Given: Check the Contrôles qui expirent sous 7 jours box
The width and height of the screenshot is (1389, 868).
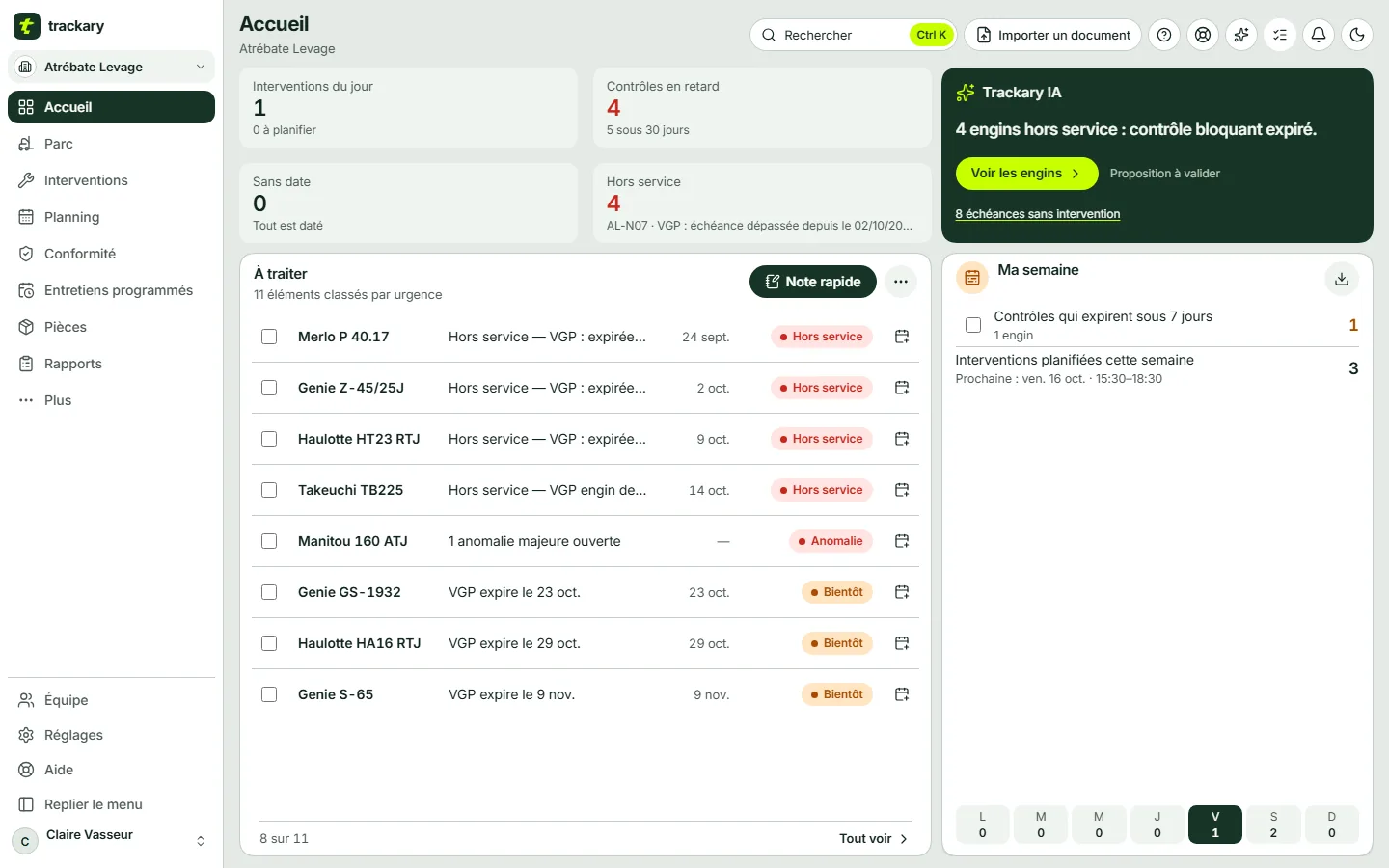Looking at the screenshot, I should pos(973,325).
